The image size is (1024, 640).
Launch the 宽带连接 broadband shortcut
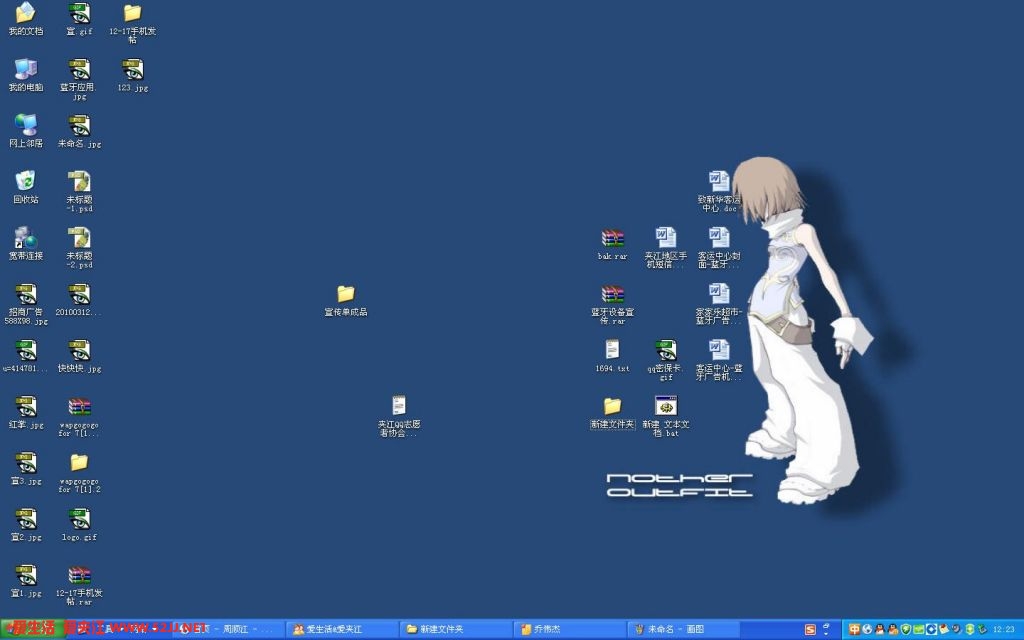(x=25, y=243)
